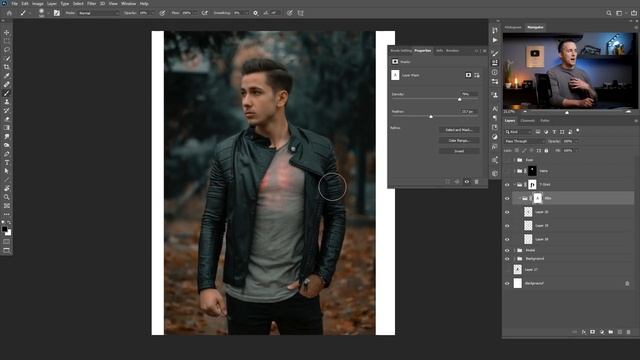Open the layer Kind filter dropdown
This screenshot has height=360, width=640.
(518, 132)
